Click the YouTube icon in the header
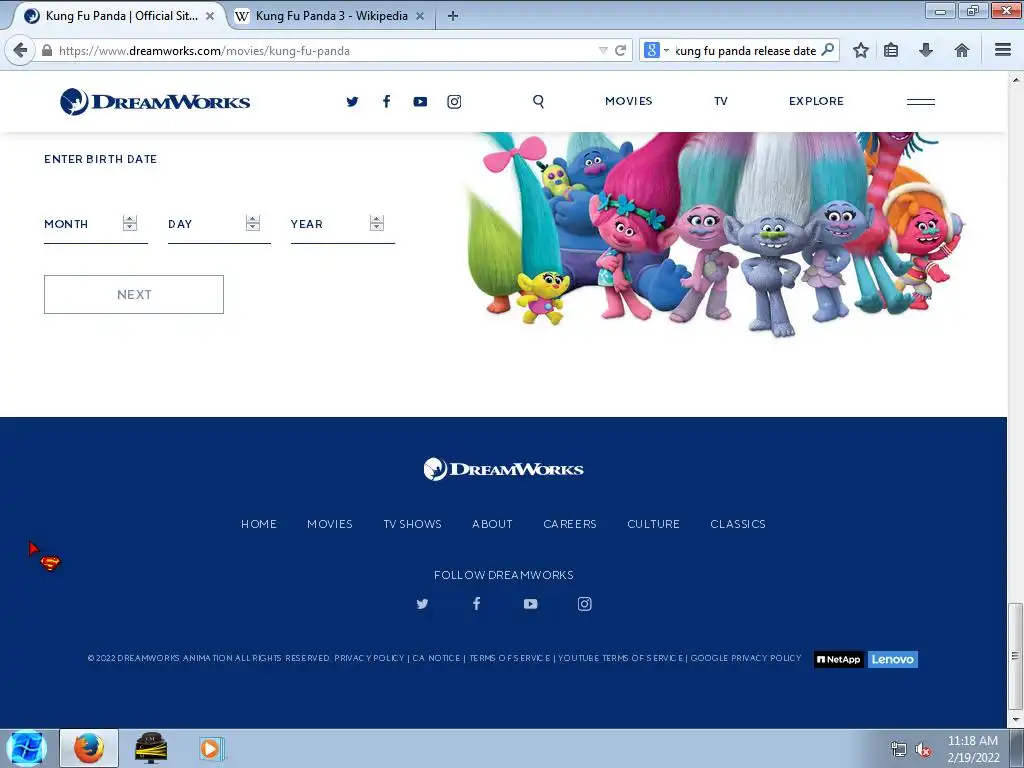 (x=420, y=101)
